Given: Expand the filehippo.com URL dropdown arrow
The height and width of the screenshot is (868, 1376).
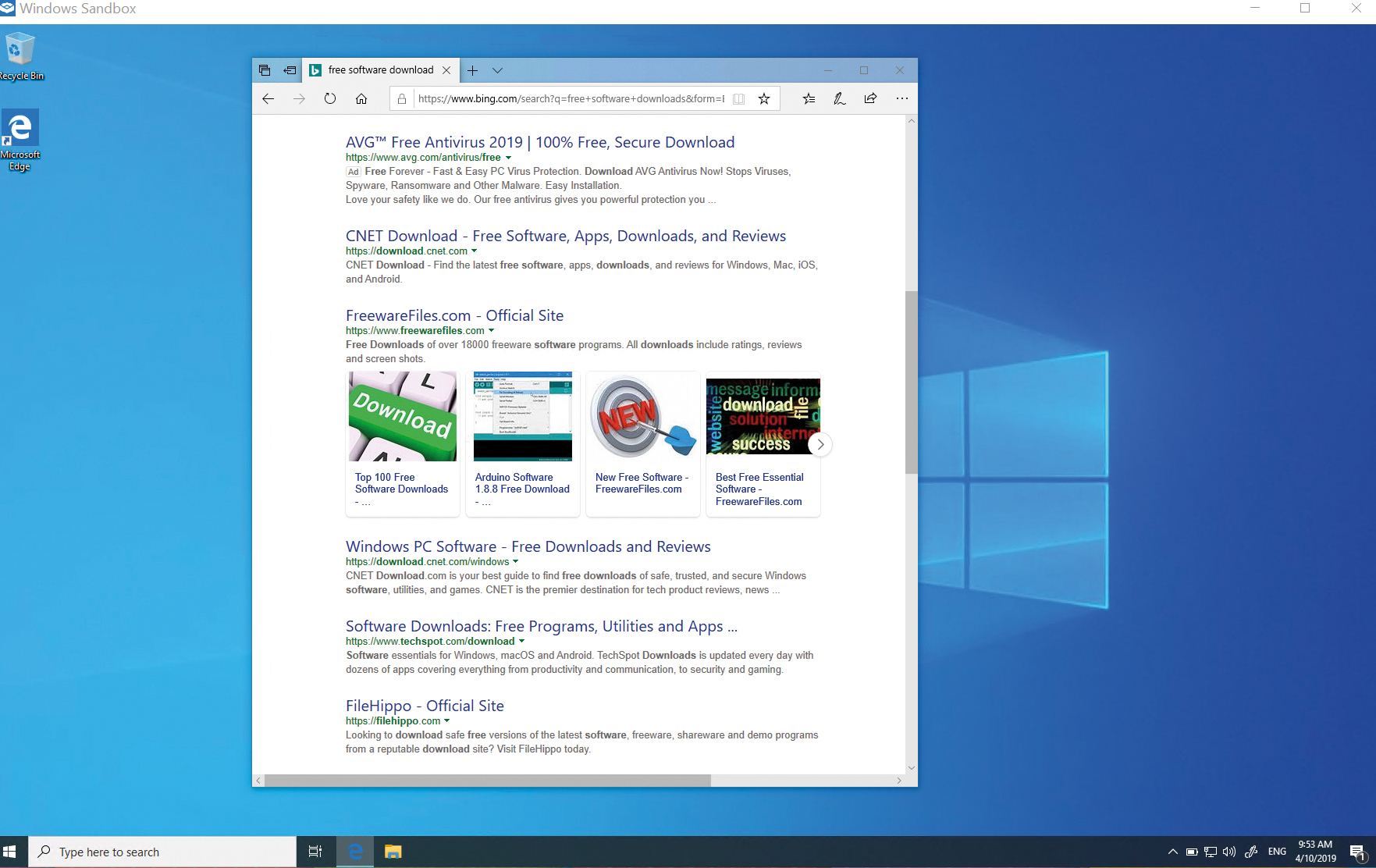Looking at the screenshot, I should pos(447,721).
